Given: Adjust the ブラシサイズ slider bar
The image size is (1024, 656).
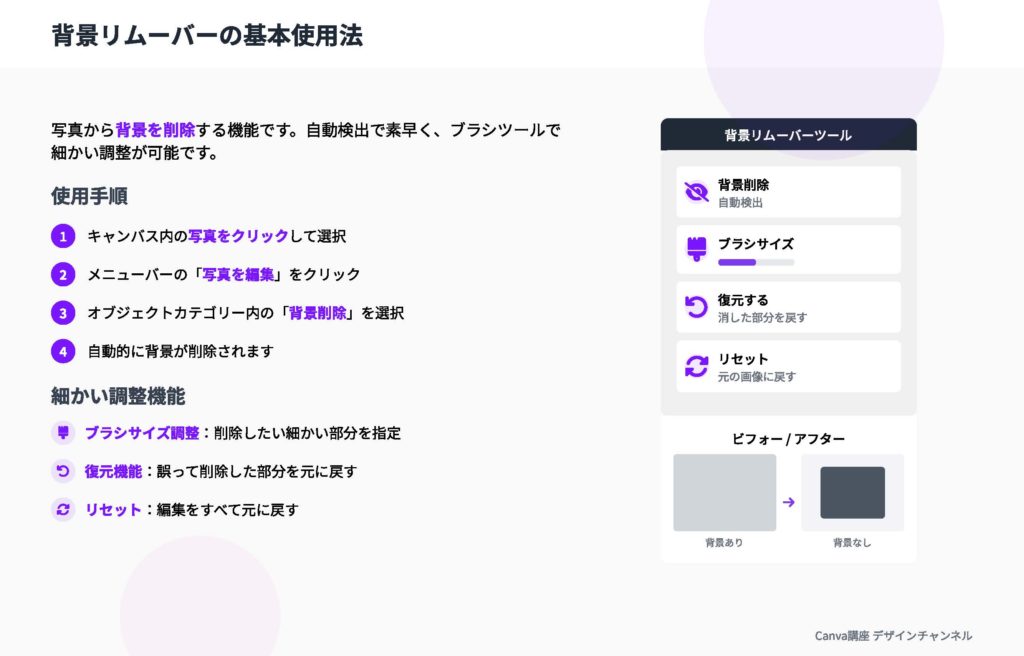Looking at the screenshot, I should pos(756,262).
